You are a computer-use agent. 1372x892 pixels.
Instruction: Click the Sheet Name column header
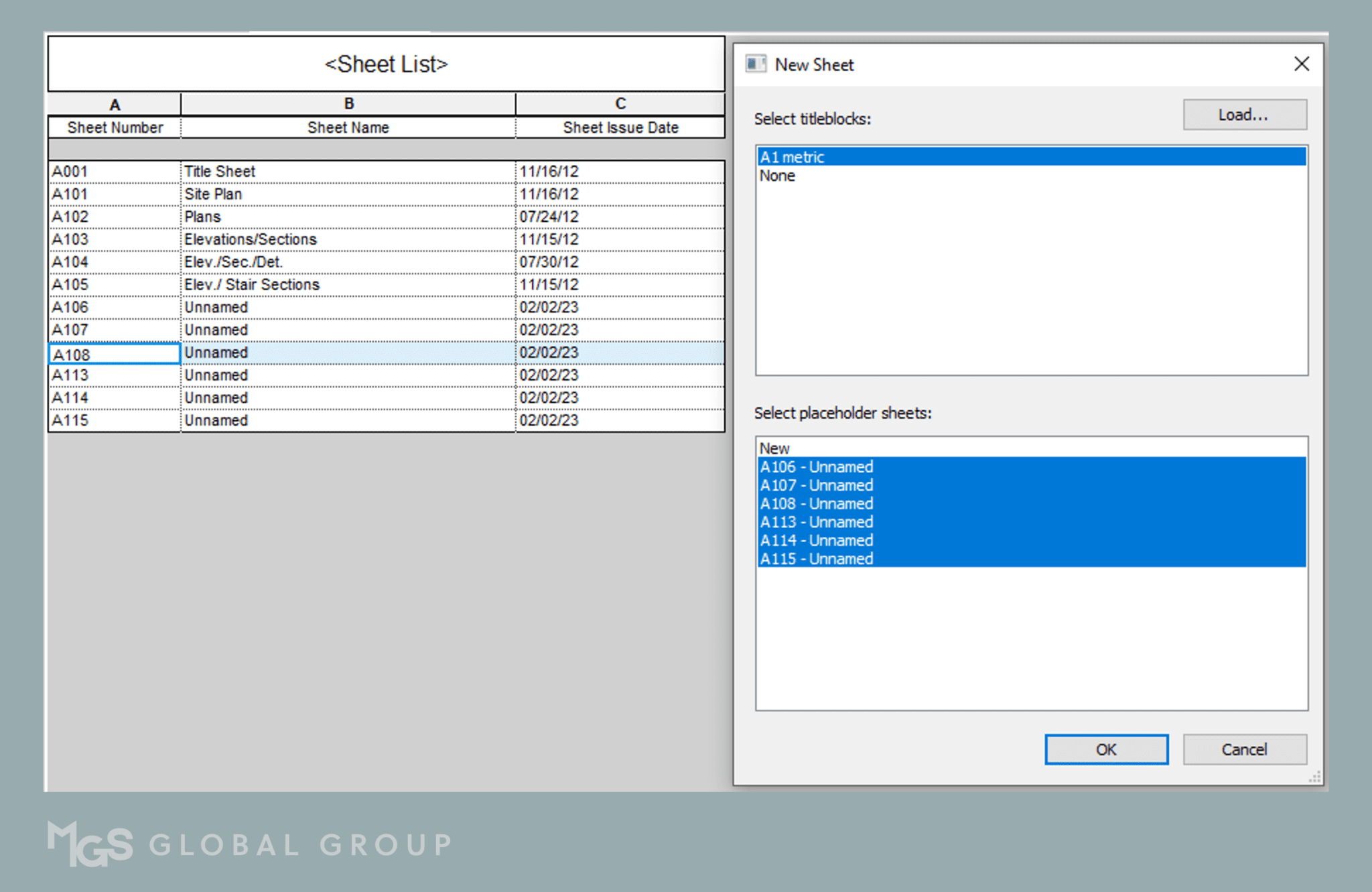(x=348, y=127)
